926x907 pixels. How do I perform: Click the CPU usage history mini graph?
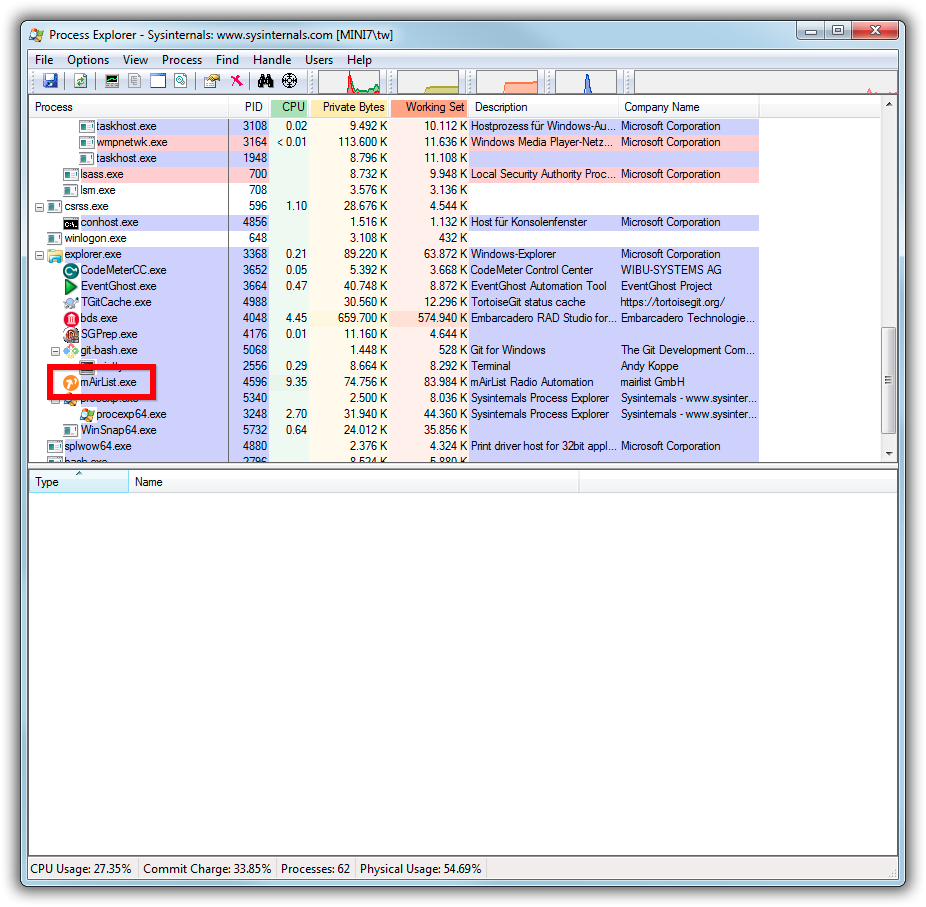(349, 82)
